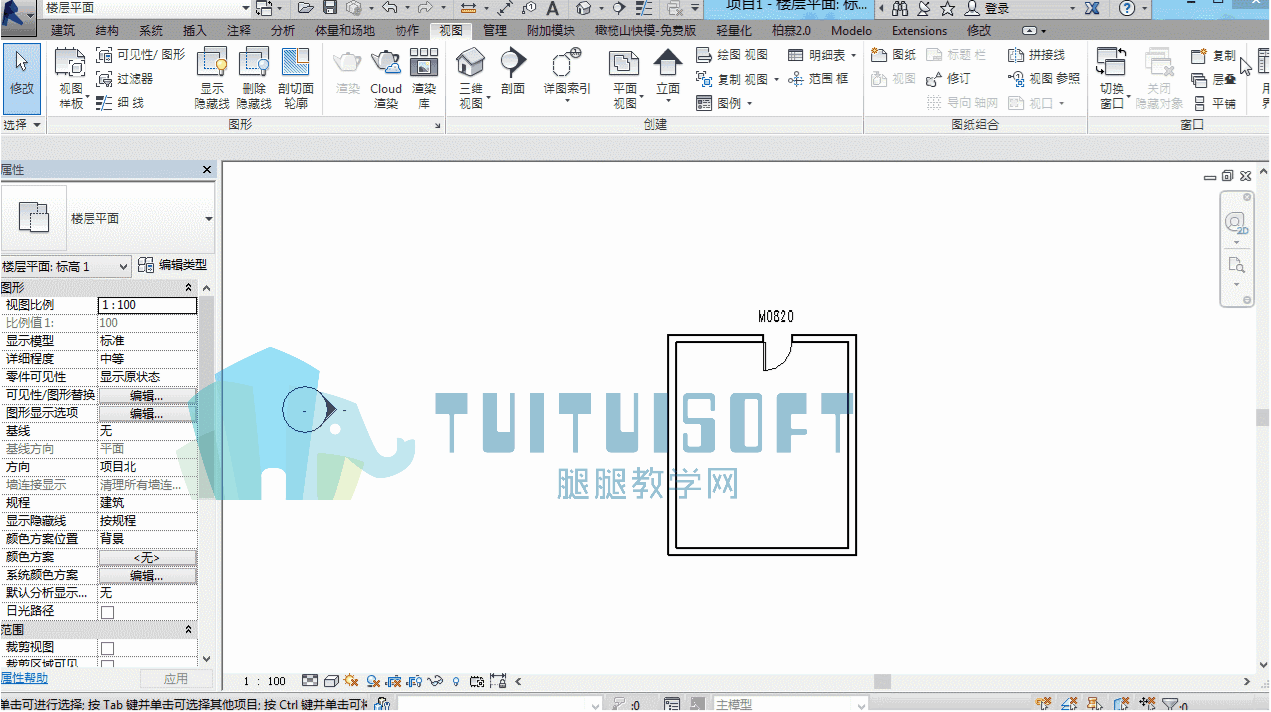This screenshot has width=1271, height=712.
Task: Create a 绘图视图 drafting view
Action: click(732, 55)
